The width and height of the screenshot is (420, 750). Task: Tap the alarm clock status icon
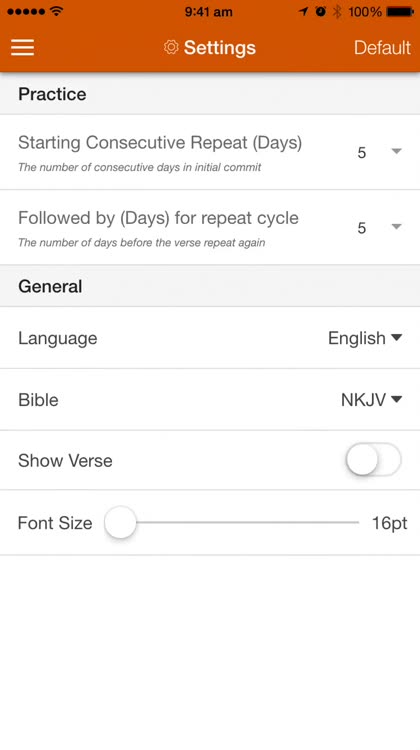click(321, 11)
